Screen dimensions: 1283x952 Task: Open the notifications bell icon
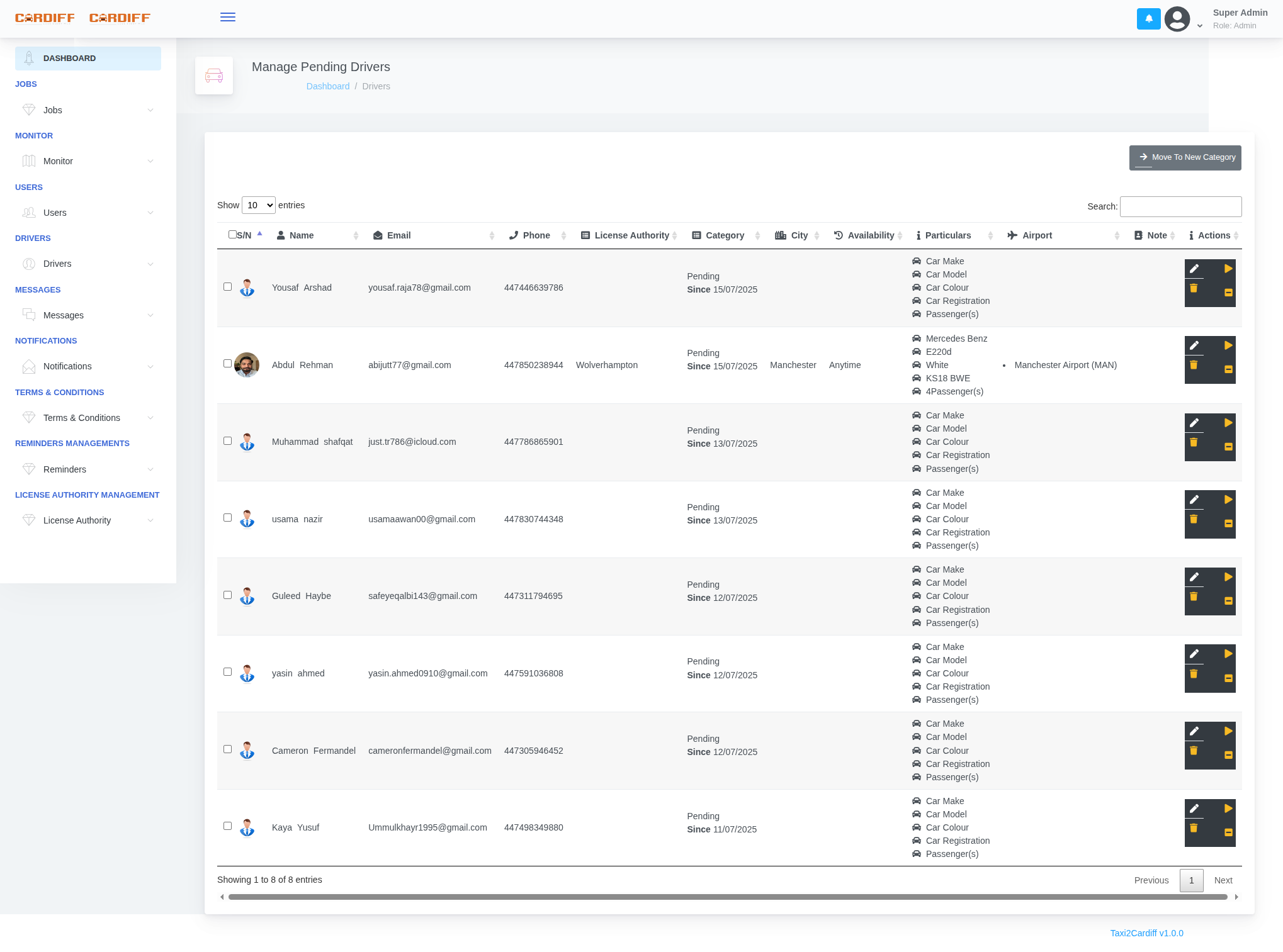[x=1148, y=19]
